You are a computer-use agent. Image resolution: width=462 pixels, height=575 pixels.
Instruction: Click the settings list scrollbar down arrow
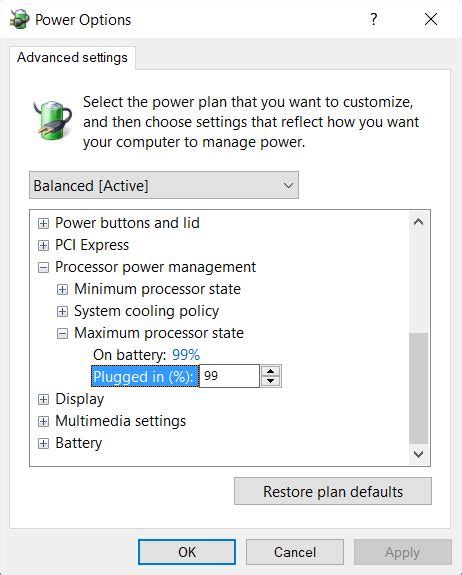[418, 454]
